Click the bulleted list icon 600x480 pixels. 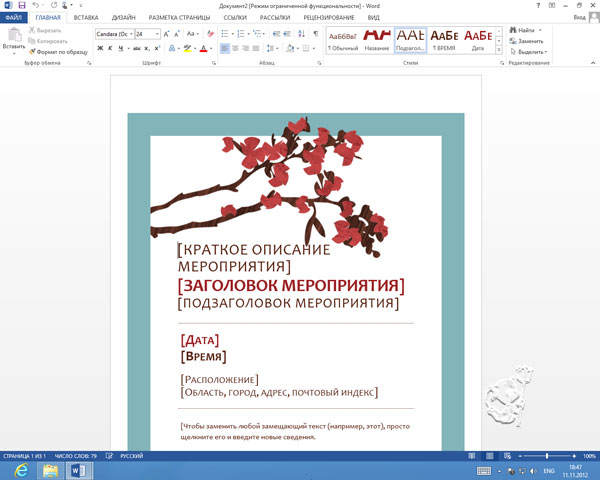tap(225, 33)
